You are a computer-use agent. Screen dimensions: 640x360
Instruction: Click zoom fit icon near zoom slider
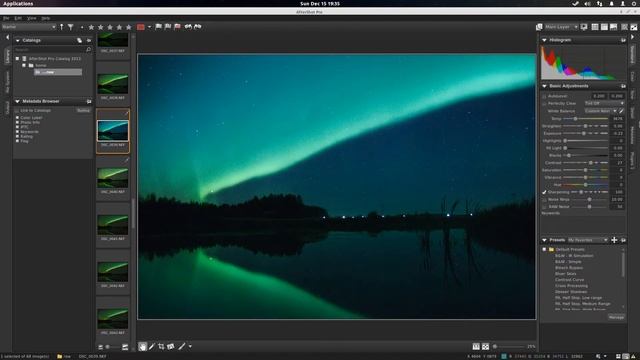pos(485,347)
